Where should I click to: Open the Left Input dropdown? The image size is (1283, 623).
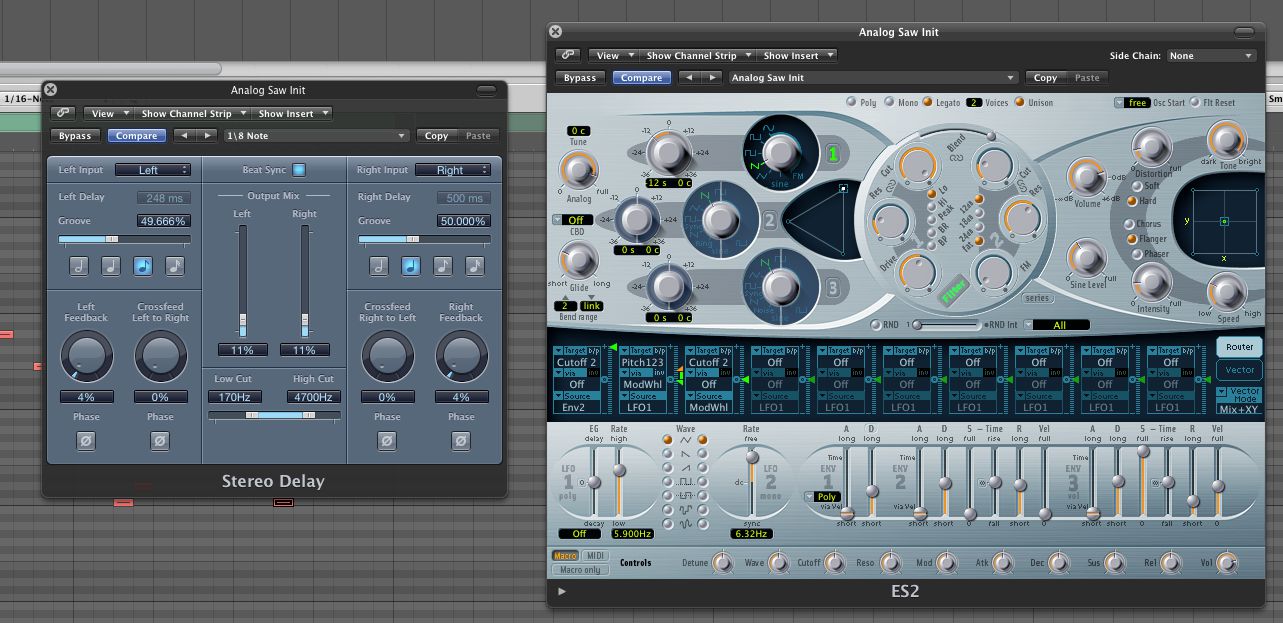pyautogui.click(x=152, y=170)
